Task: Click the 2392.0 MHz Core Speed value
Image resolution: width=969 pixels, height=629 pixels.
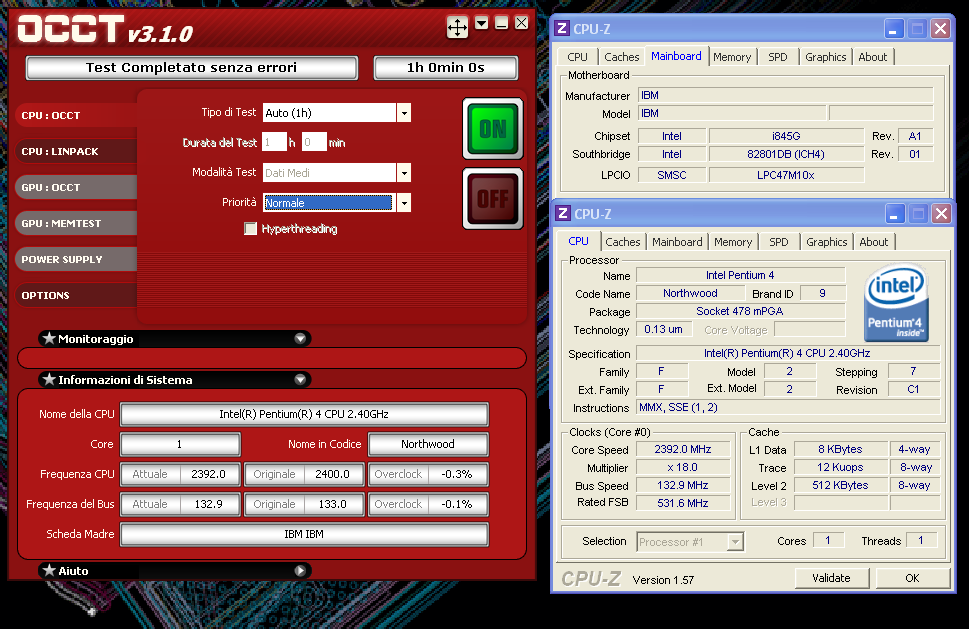Action: [x=683, y=449]
